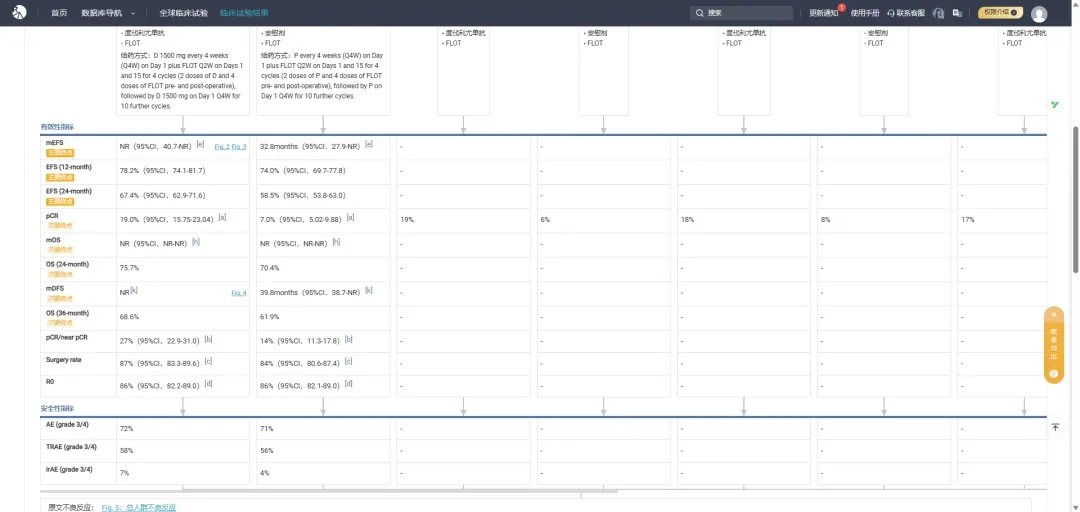Click the dropdown chevron next to 数据库导航

tap(132, 13)
